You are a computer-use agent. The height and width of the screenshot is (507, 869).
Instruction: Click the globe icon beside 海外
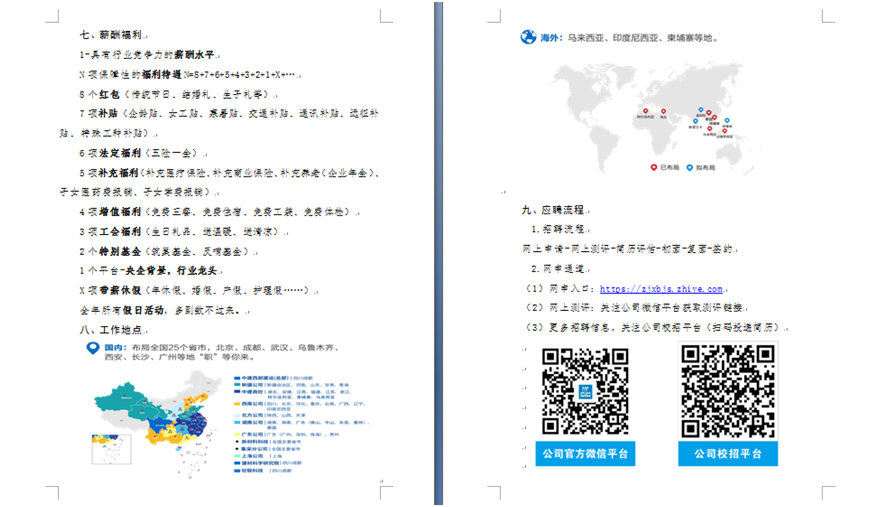pyautogui.click(x=528, y=37)
